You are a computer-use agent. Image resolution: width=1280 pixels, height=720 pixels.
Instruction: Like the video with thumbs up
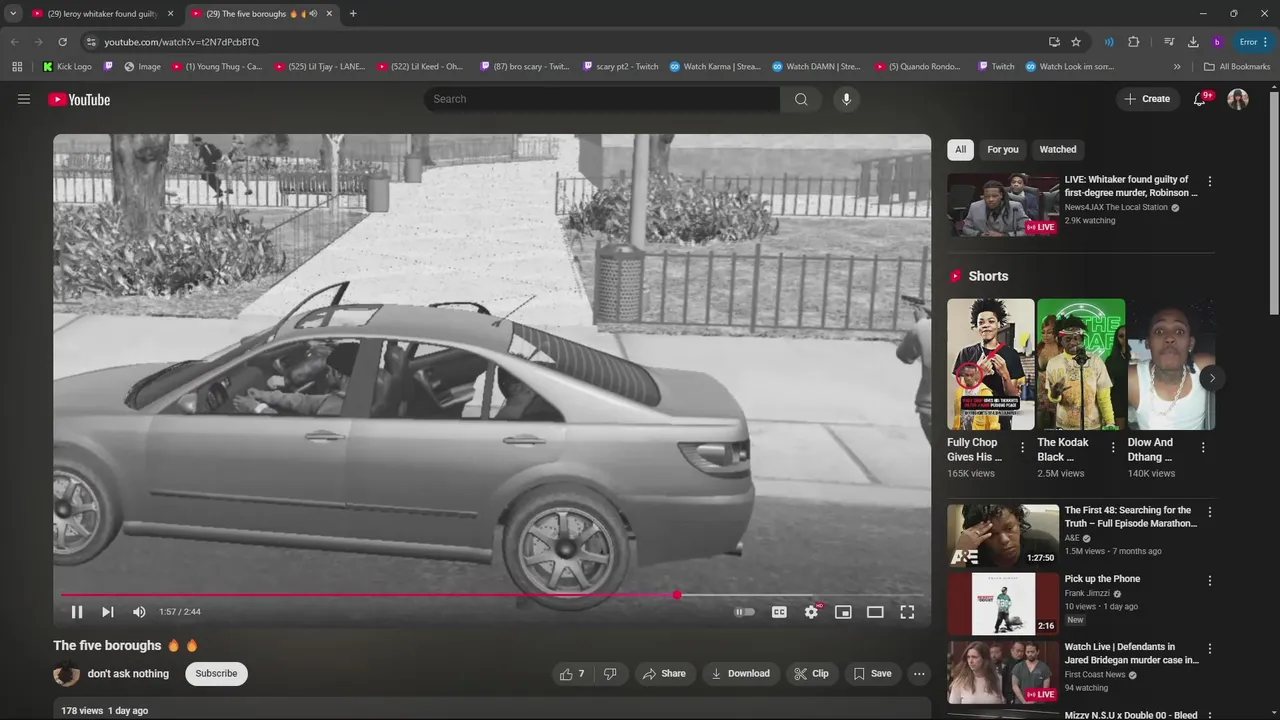574,674
